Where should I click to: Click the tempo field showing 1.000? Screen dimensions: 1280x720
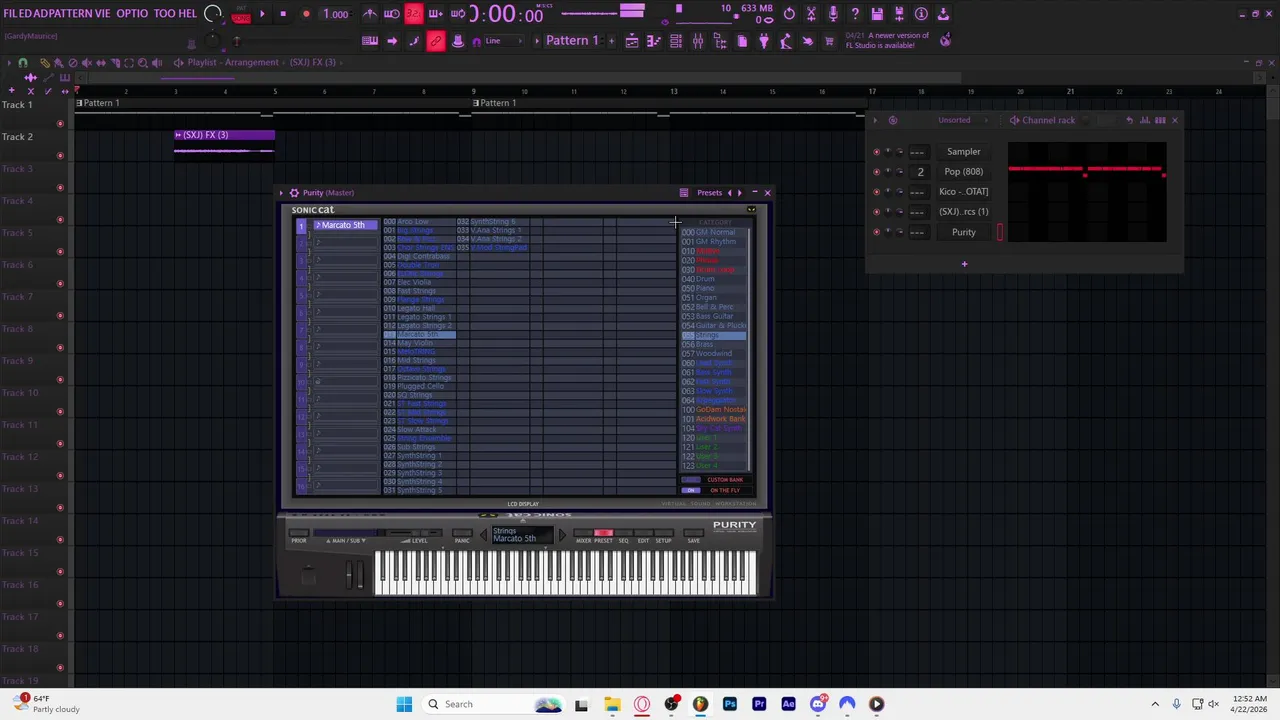click(x=335, y=14)
